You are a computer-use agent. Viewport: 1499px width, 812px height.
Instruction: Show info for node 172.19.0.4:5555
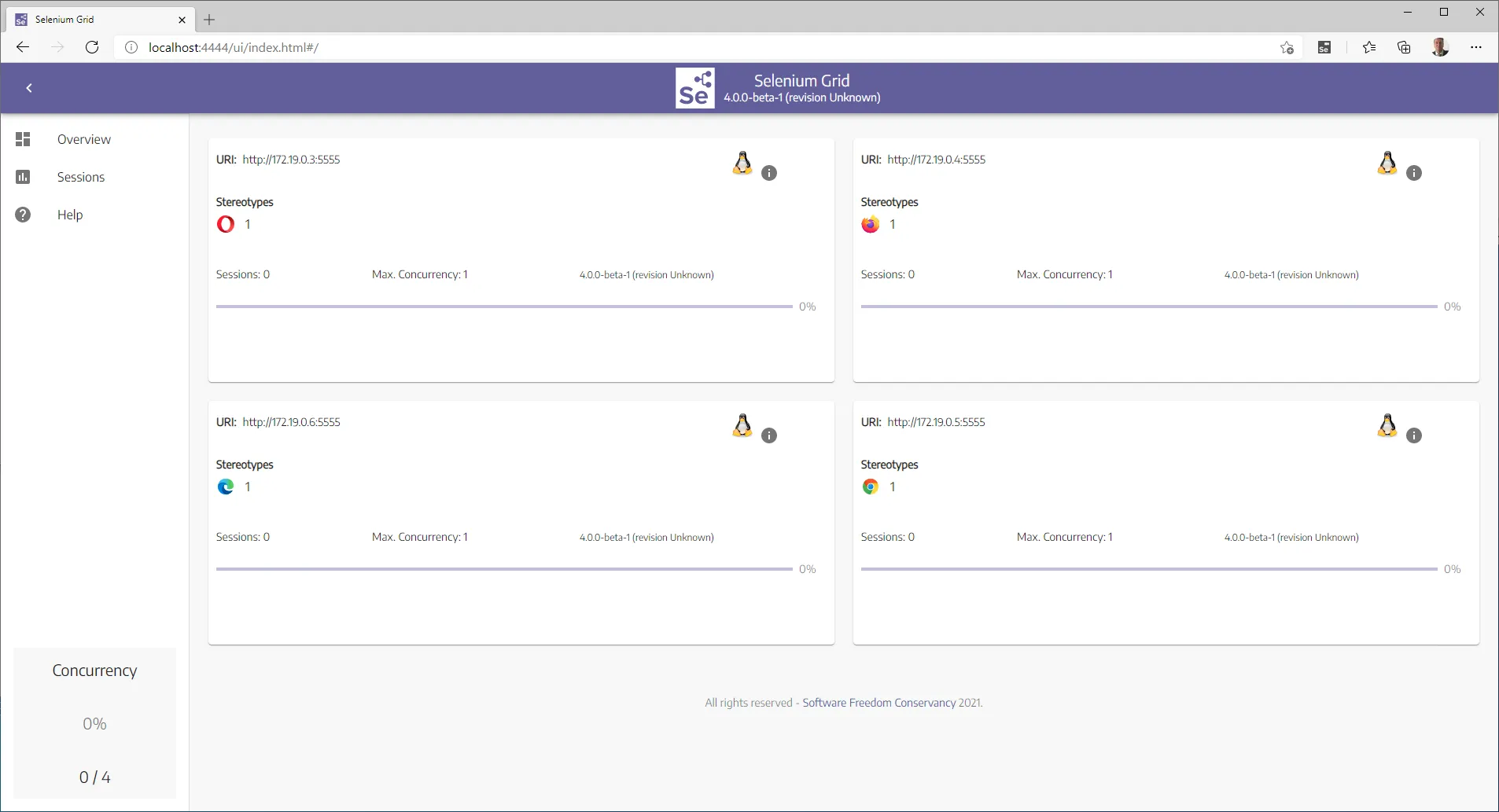tap(1414, 173)
